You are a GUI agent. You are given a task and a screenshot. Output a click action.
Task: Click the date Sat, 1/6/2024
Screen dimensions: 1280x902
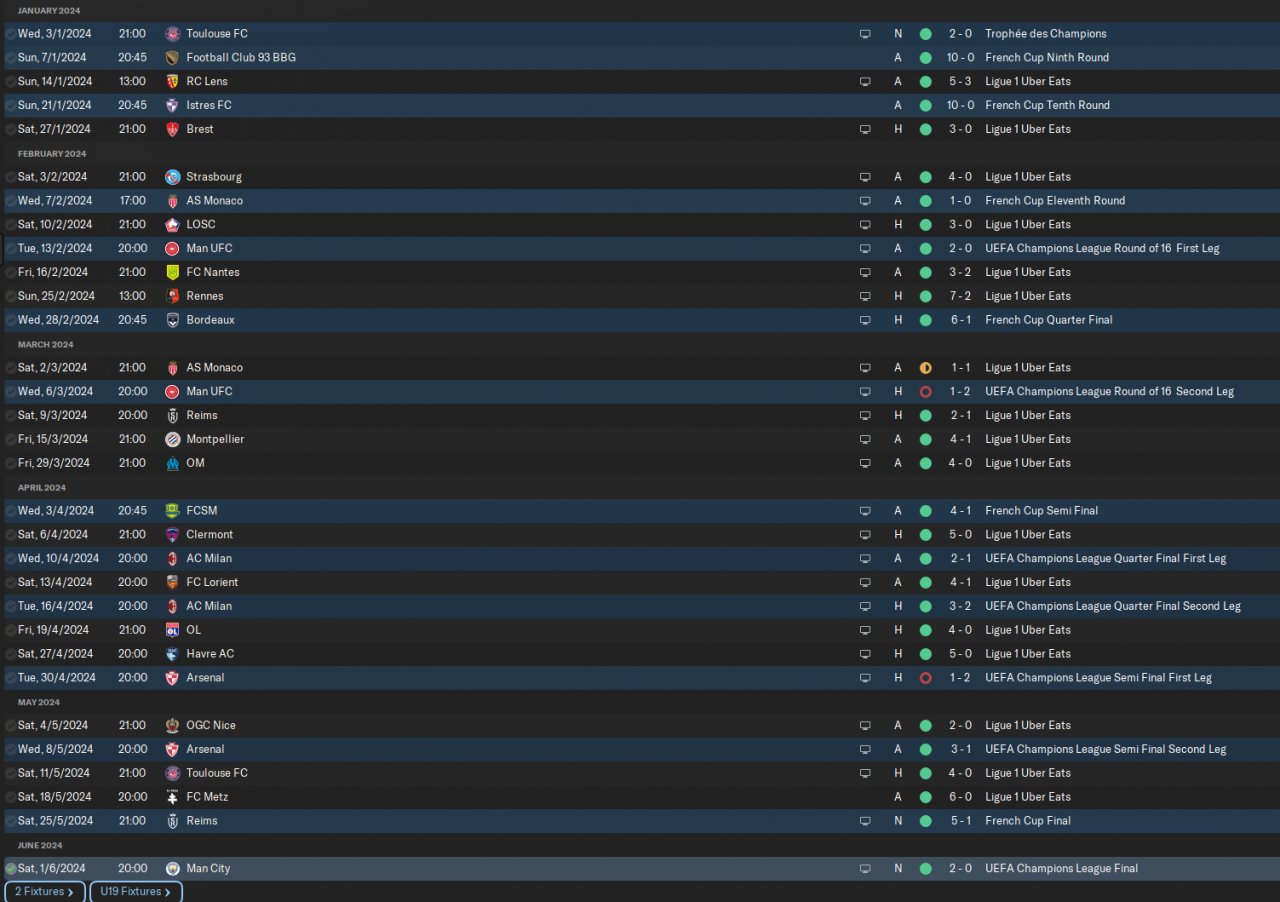pos(52,869)
